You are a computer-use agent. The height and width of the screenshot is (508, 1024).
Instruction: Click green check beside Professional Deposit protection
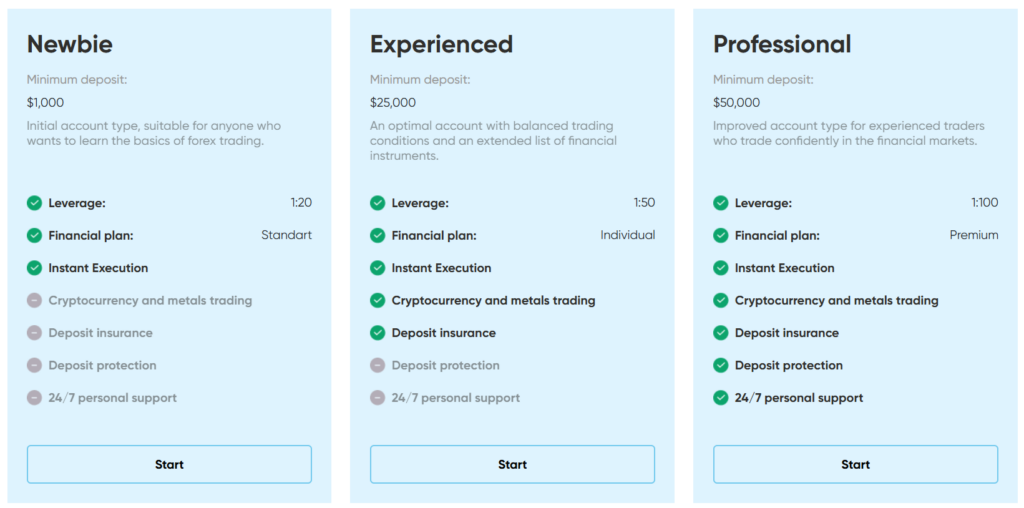720,365
